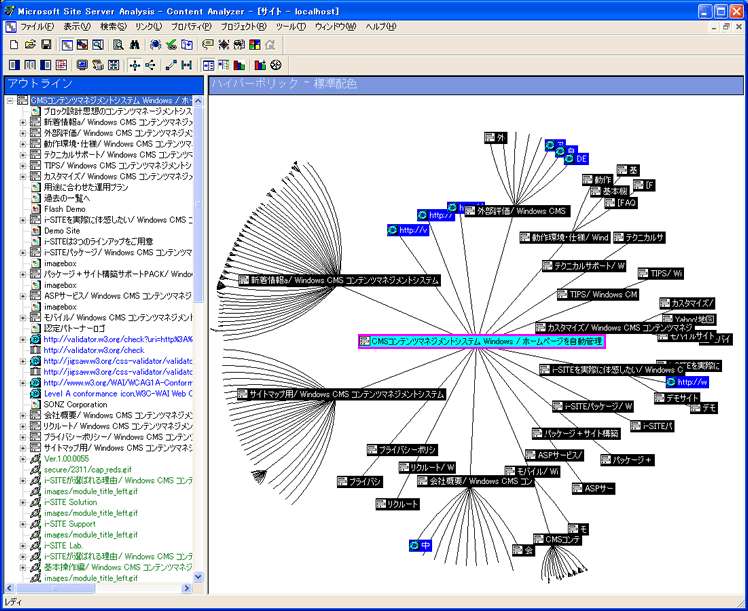Open the ファイル(F) menu
The image size is (748, 611).
(37, 27)
